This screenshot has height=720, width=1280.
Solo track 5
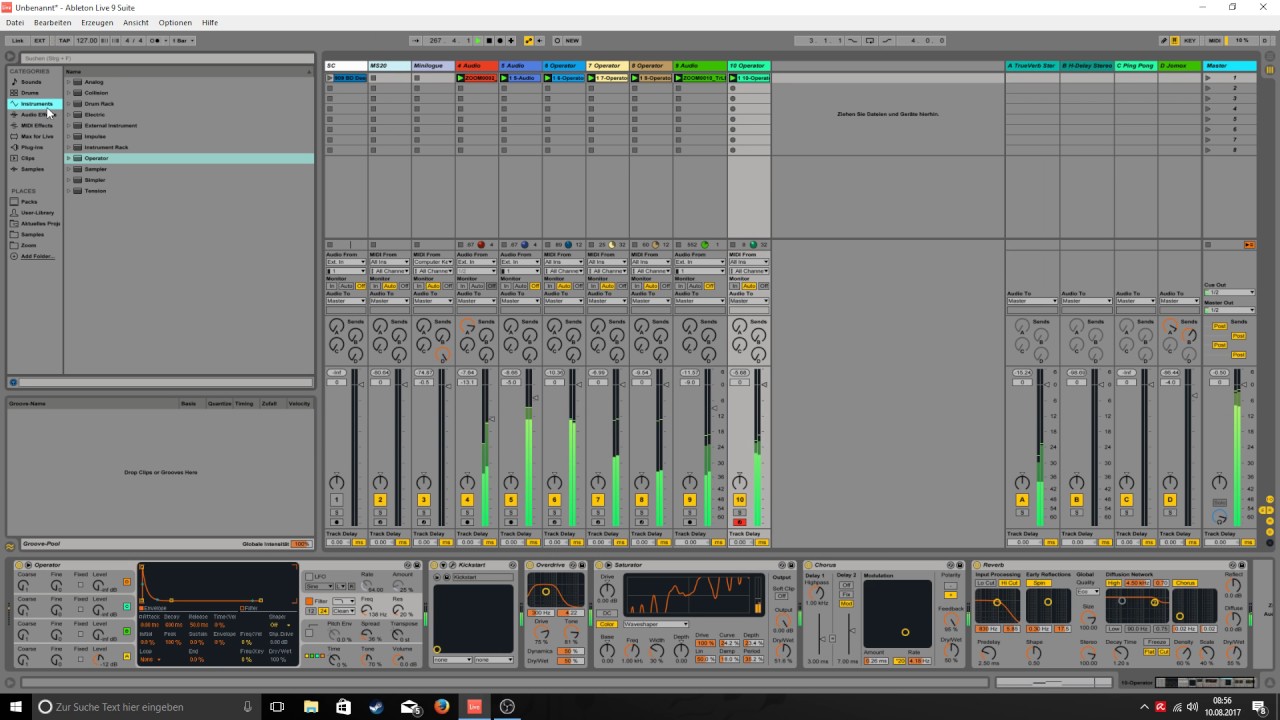pyautogui.click(x=511, y=512)
